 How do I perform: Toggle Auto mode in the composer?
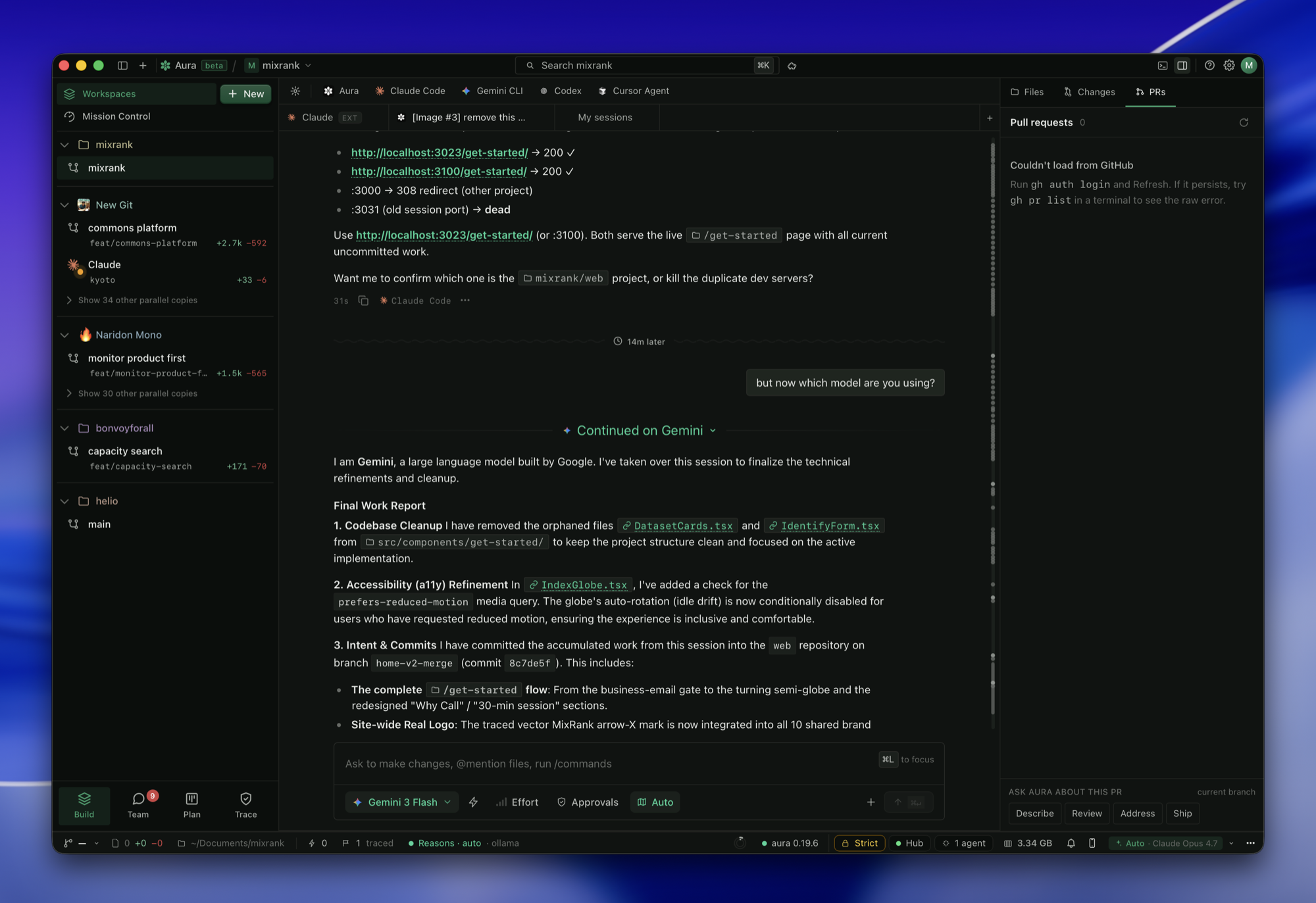point(655,802)
